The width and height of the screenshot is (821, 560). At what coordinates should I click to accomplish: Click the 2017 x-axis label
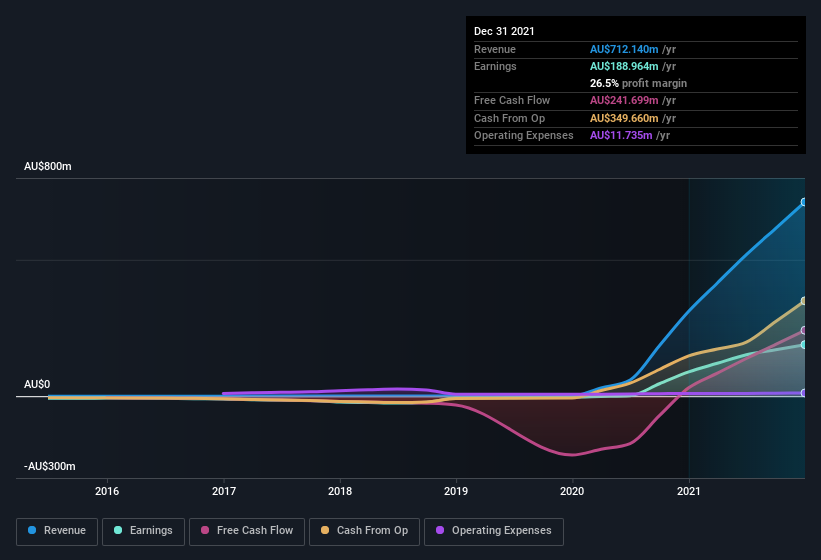point(224,491)
